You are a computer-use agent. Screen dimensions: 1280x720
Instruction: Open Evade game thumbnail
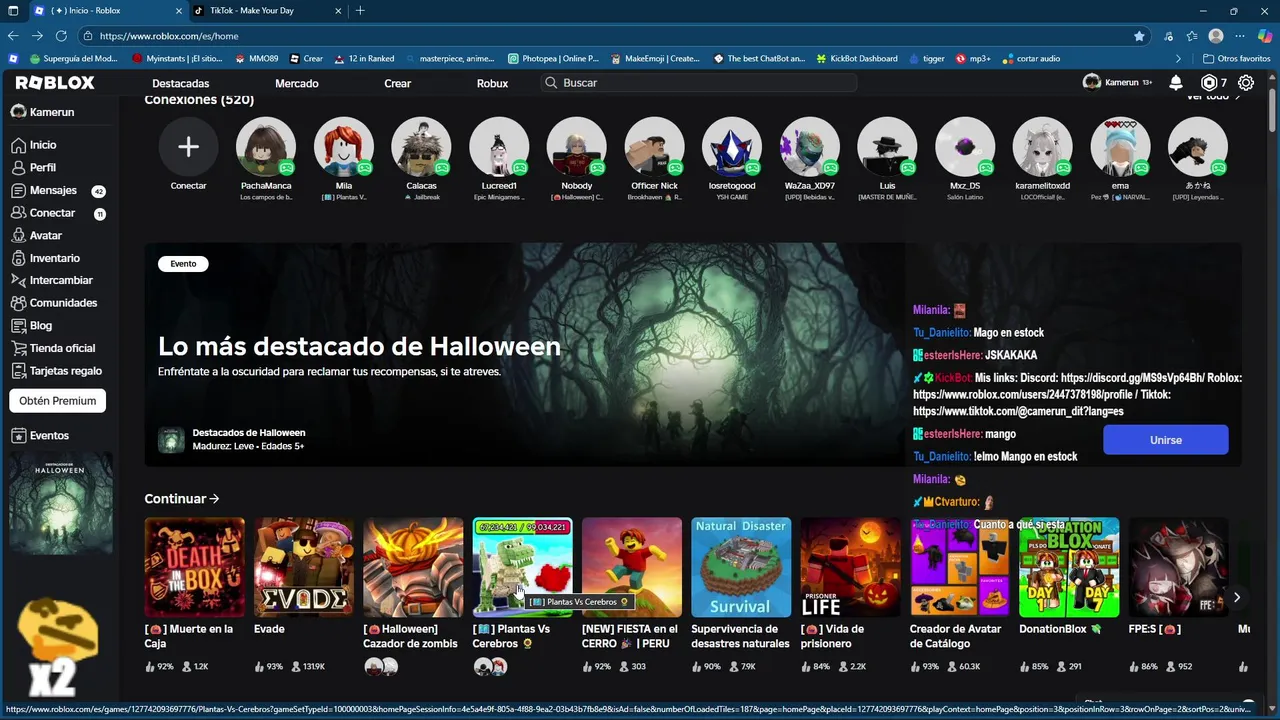(x=304, y=567)
